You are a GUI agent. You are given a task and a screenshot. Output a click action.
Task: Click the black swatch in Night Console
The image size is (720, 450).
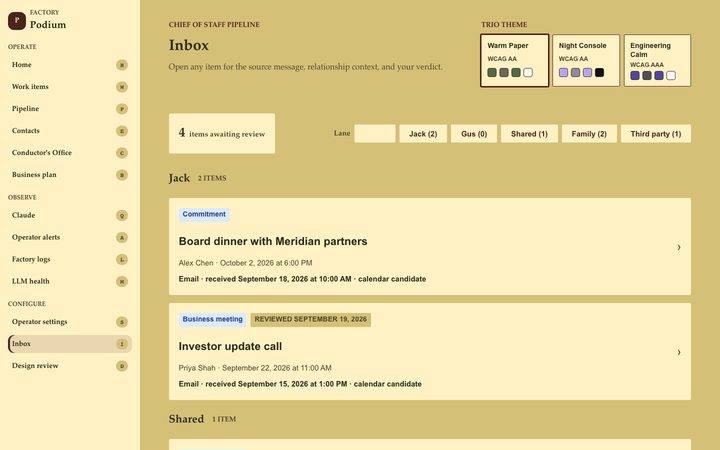(599, 73)
